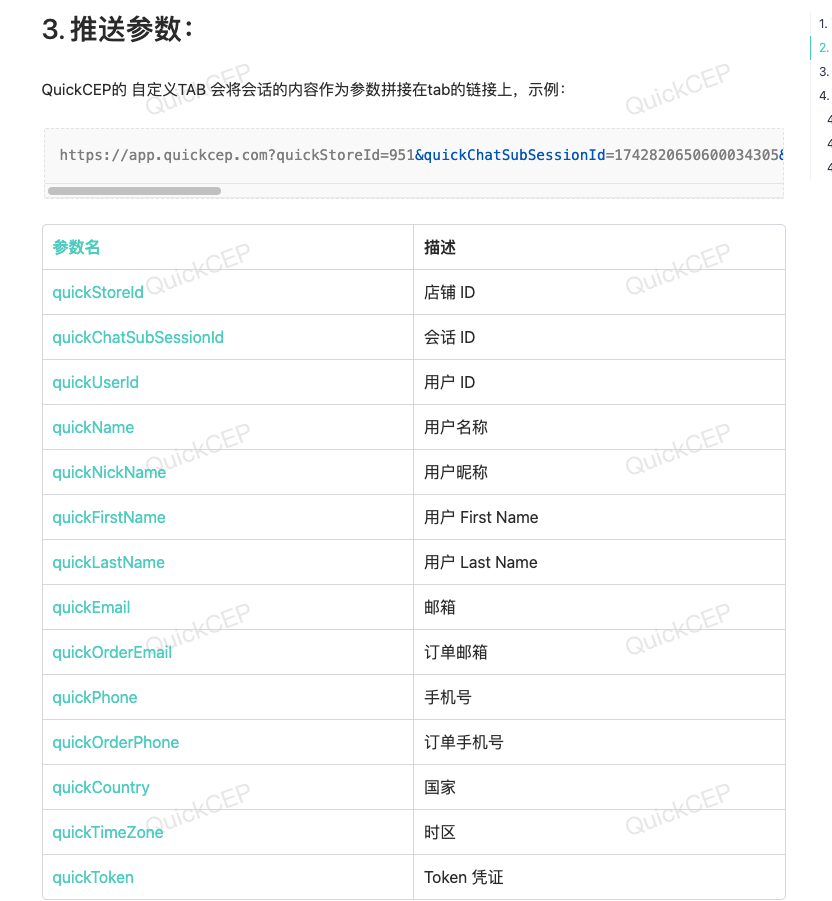Click the Token 凭证 description cell
Screen dimensions: 832x901
[x=599, y=877]
